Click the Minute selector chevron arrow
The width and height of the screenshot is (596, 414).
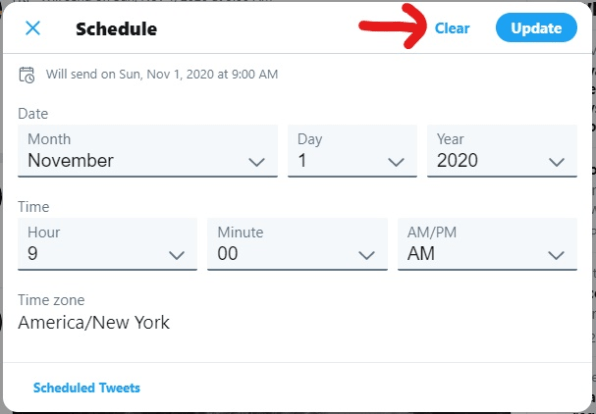click(x=367, y=255)
